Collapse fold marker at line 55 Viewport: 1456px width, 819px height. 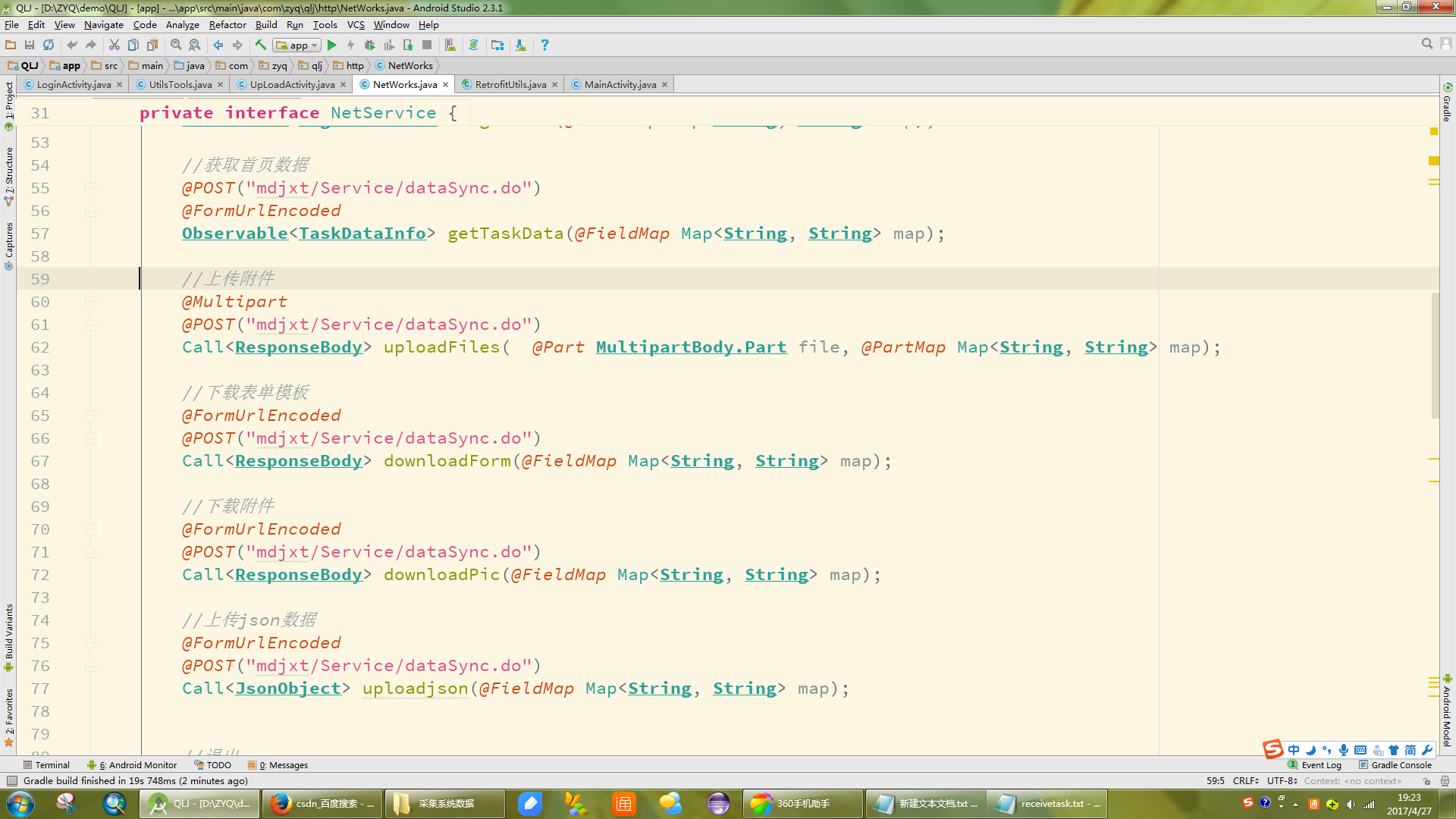tap(90, 188)
